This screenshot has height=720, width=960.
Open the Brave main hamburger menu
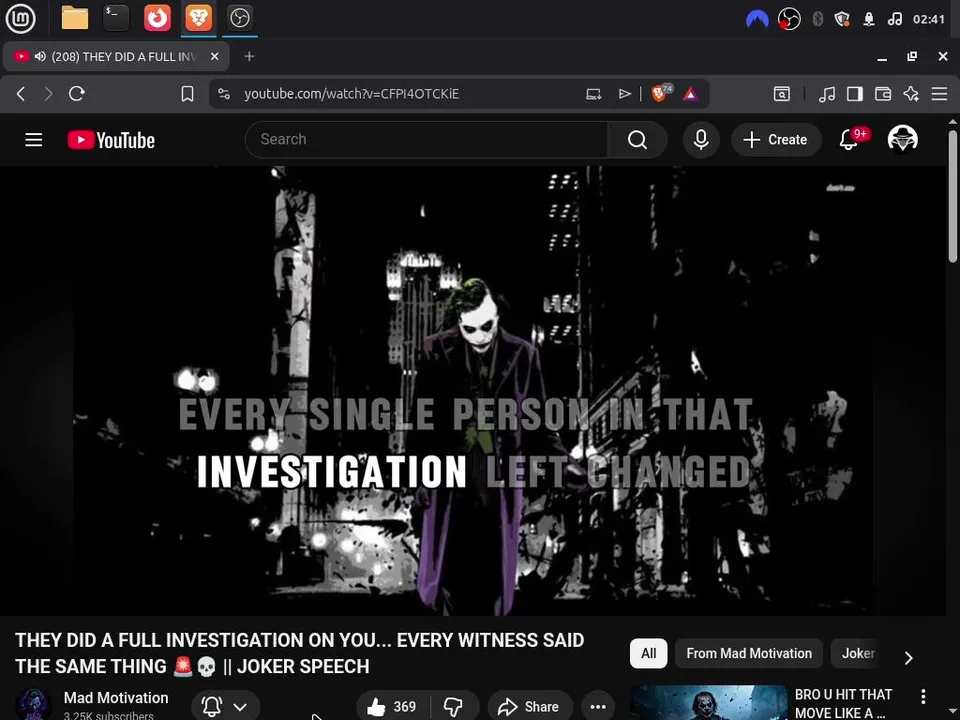(x=939, y=94)
